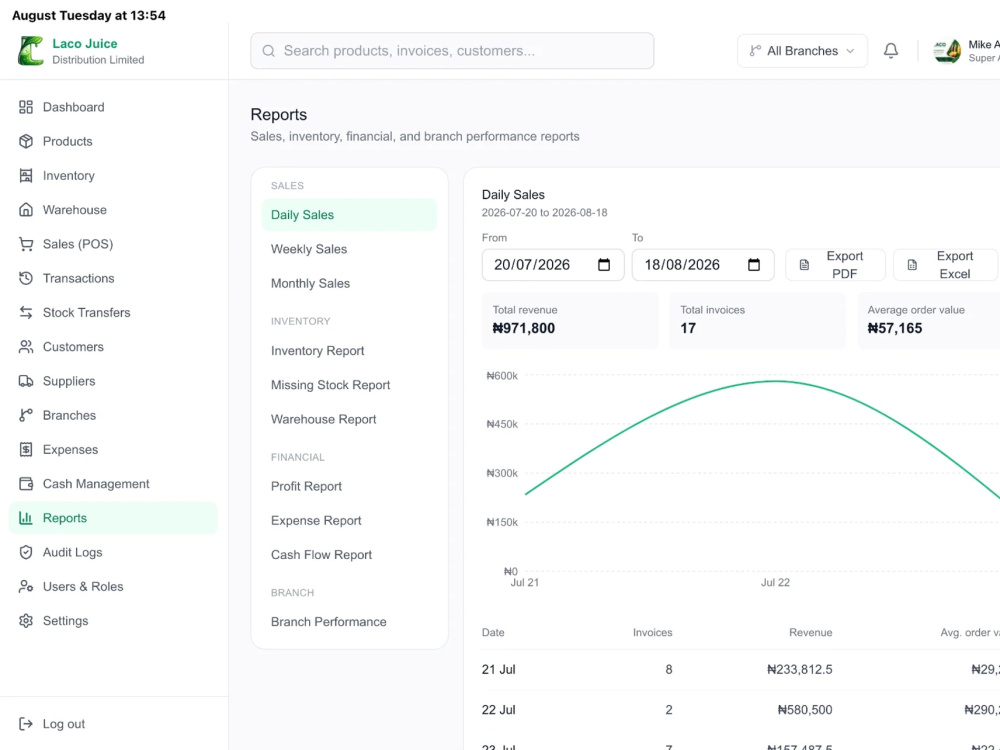
Task: Click the Invoices column header
Action: pyautogui.click(x=652, y=633)
